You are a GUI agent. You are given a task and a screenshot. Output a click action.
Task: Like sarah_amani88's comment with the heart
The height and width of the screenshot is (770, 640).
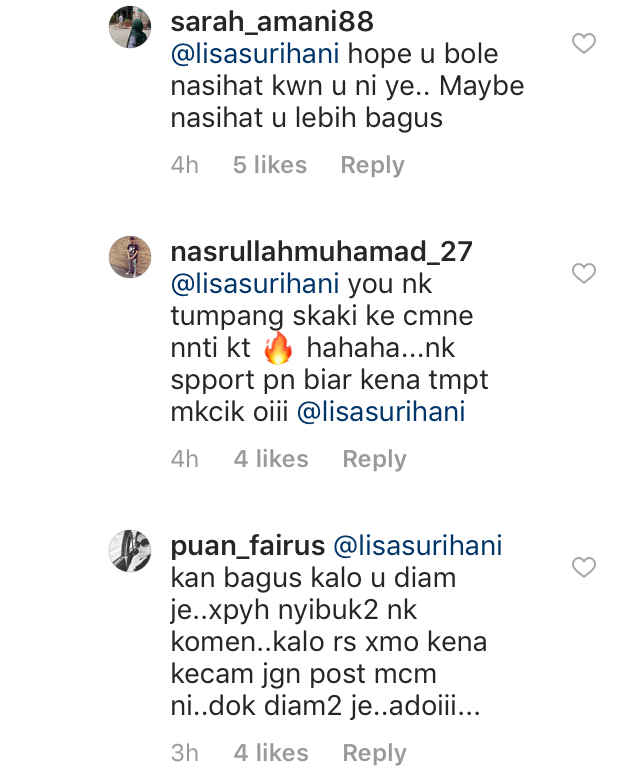[x=583, y=44]
